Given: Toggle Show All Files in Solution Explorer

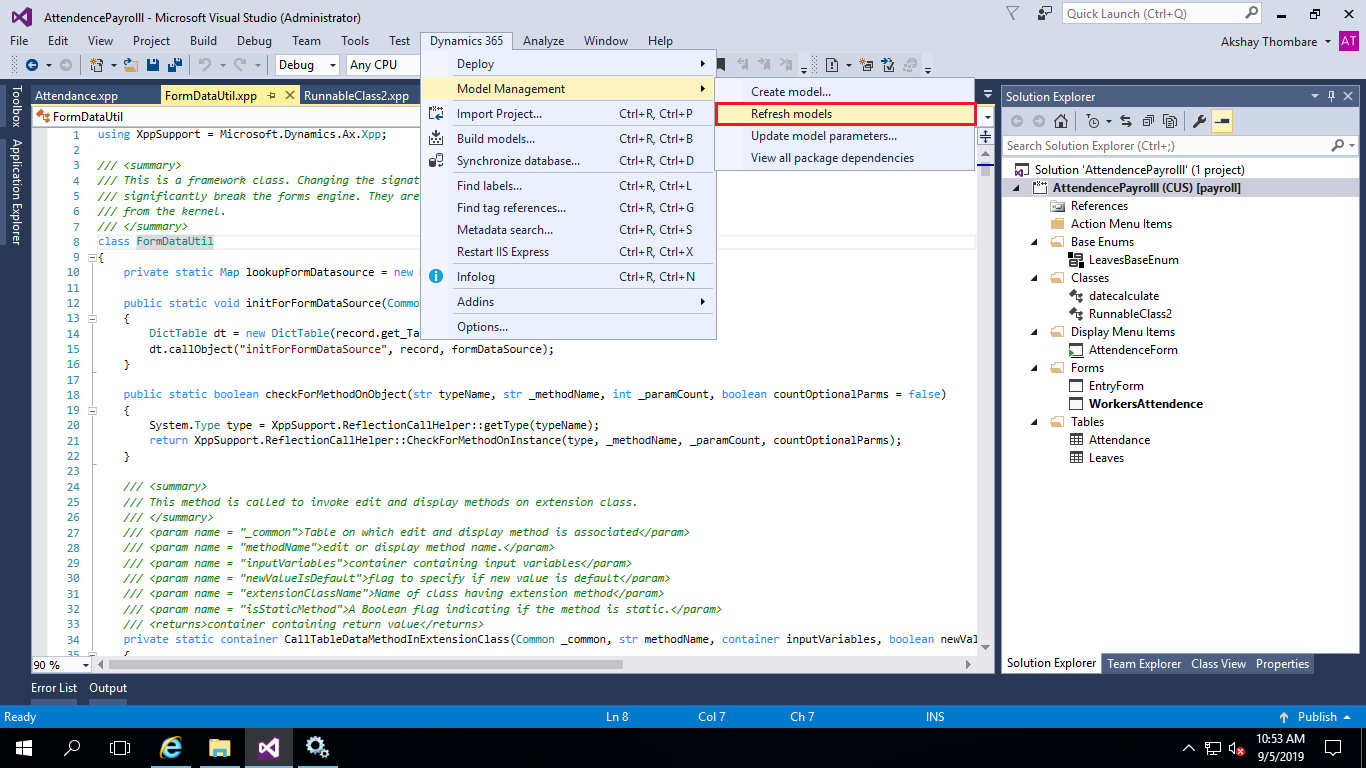Looking at the screenshot, I should pyautogui.click(x=1170, y=121).
